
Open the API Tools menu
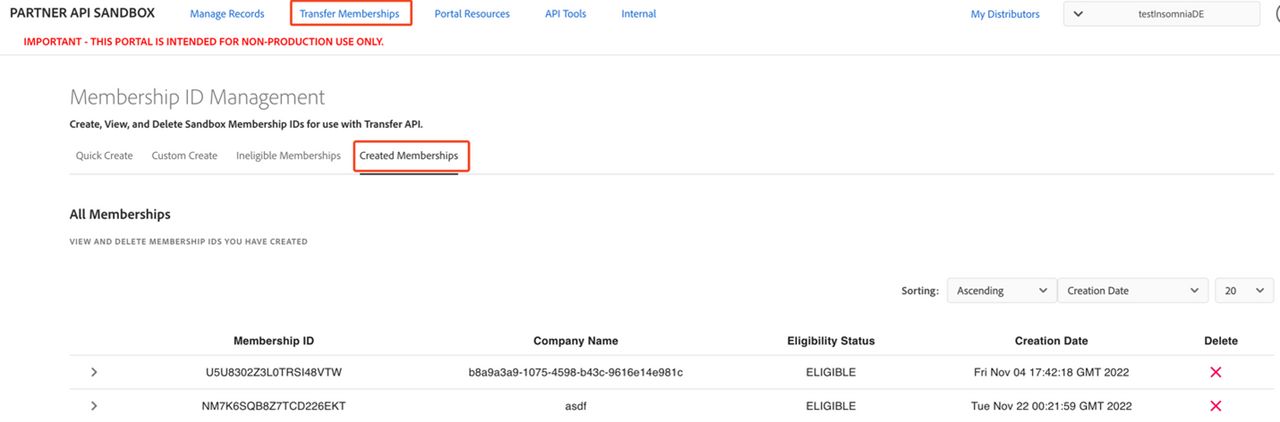(565, 14)
